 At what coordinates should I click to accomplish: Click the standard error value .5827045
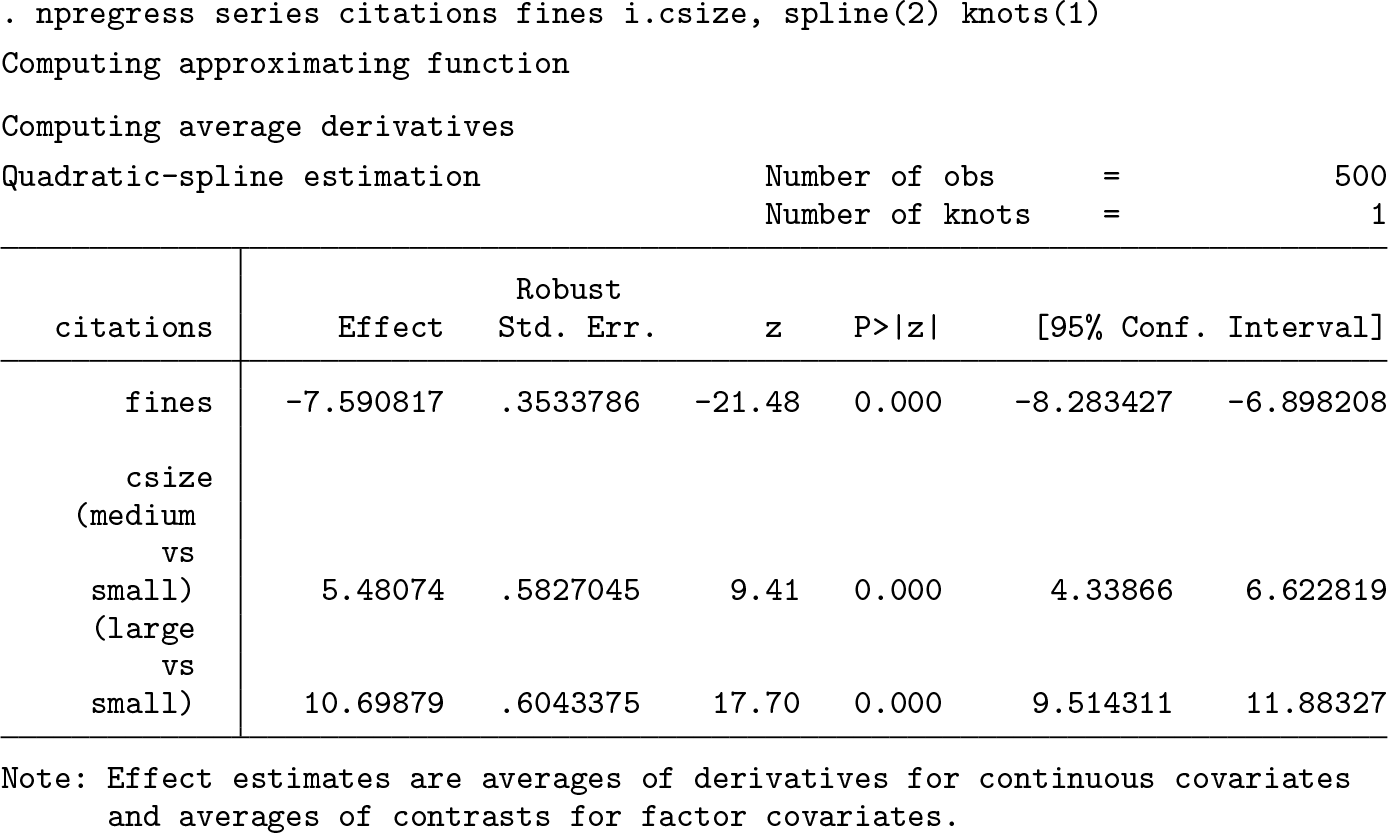[x=568, y=591]
